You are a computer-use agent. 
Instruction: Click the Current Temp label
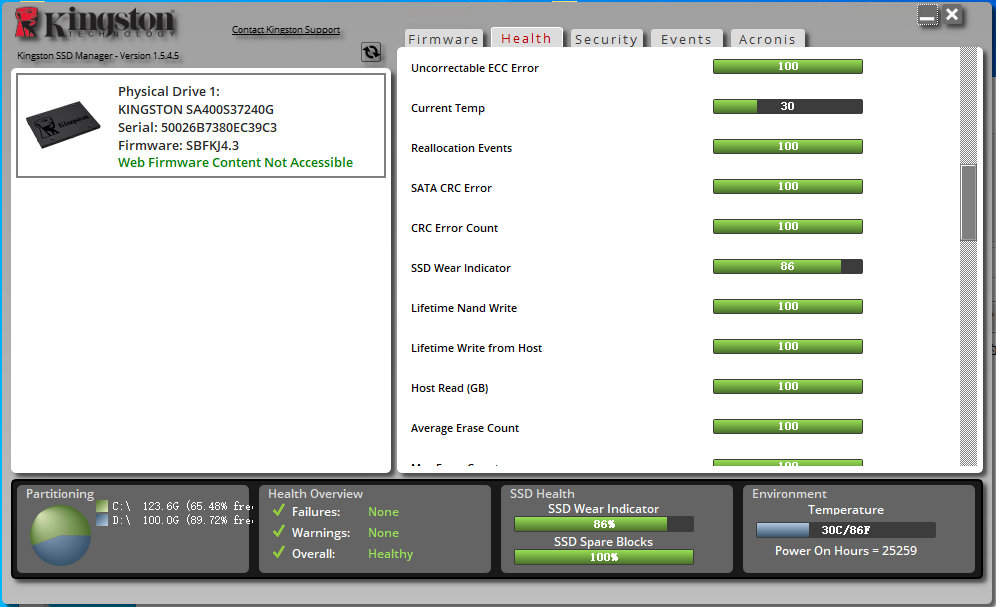click(448, 108)
